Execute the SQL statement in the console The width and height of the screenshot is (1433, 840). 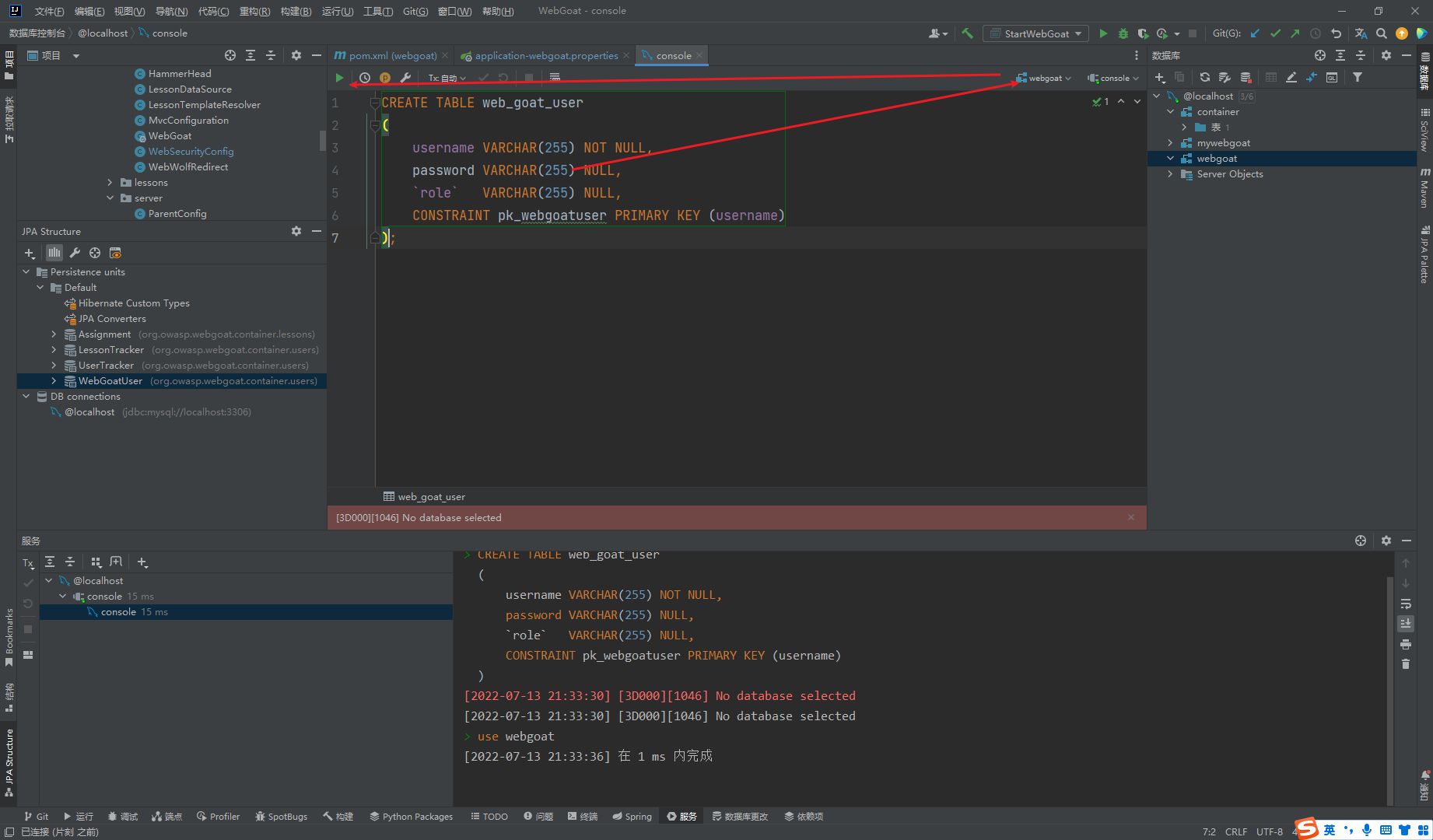(339, 78)
